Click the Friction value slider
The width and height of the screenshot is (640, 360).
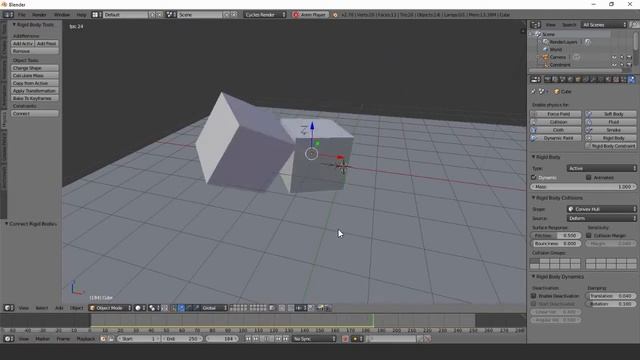click(x=556, y=236)
